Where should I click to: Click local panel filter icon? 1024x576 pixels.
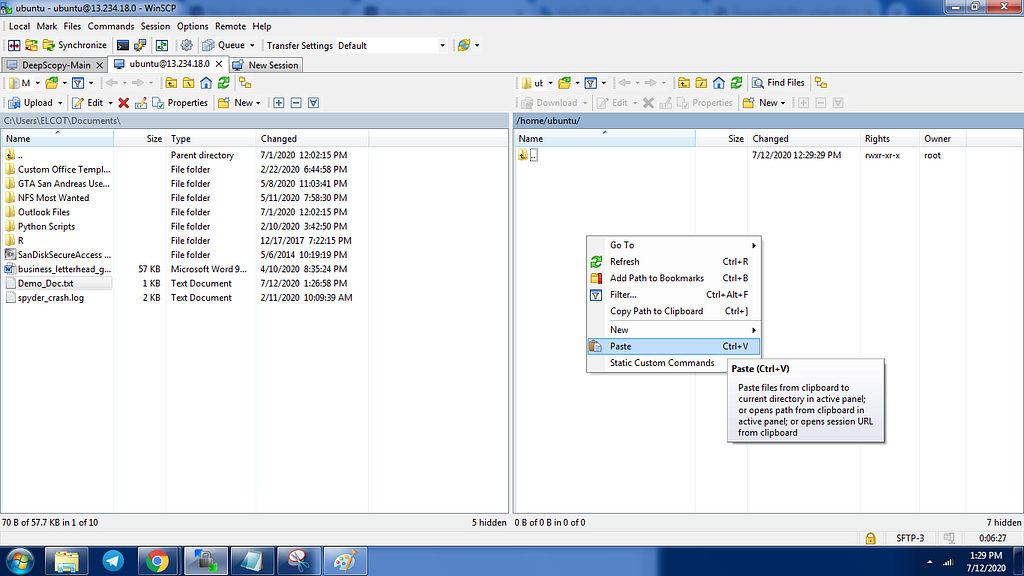click(78, 83)
